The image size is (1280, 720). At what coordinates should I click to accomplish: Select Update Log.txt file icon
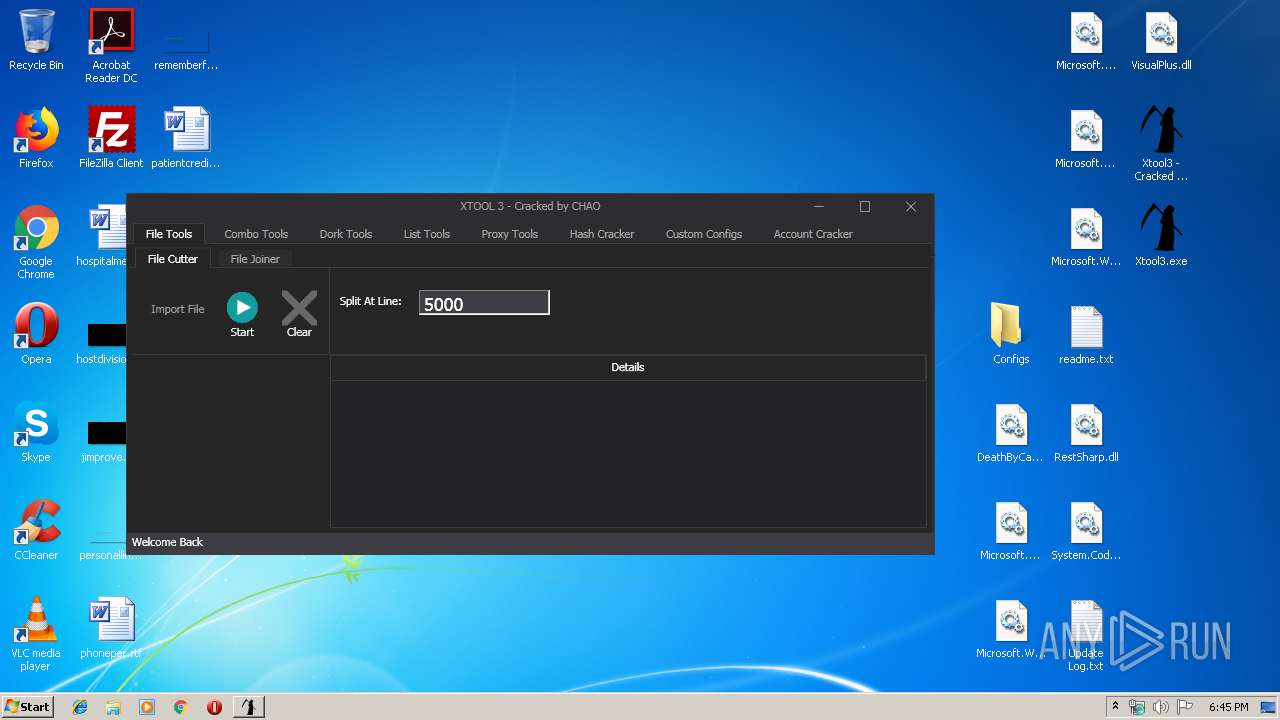pyautogui.click(x=1086, y=635)
